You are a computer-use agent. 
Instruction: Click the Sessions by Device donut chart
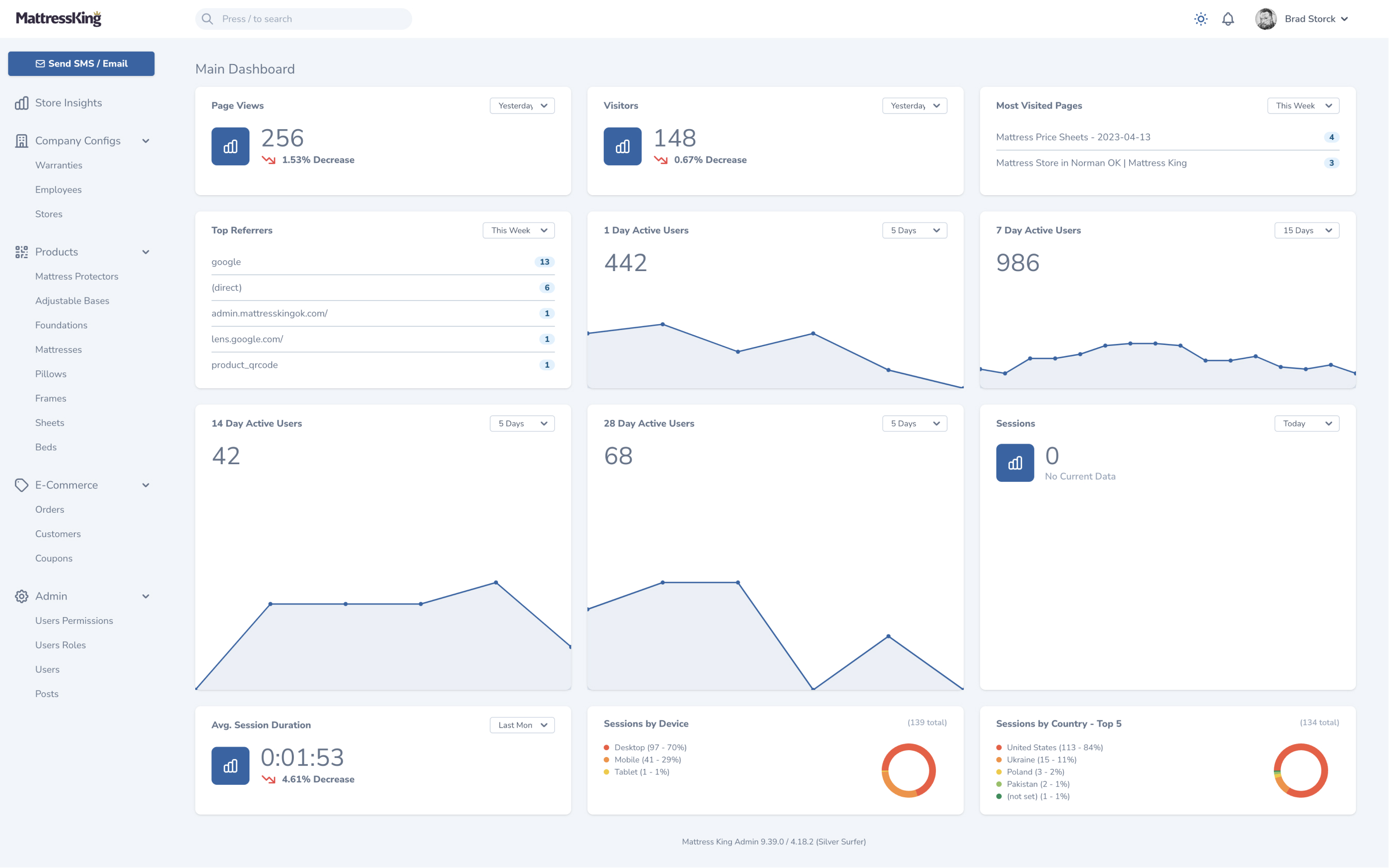click(x=909, y=770)
